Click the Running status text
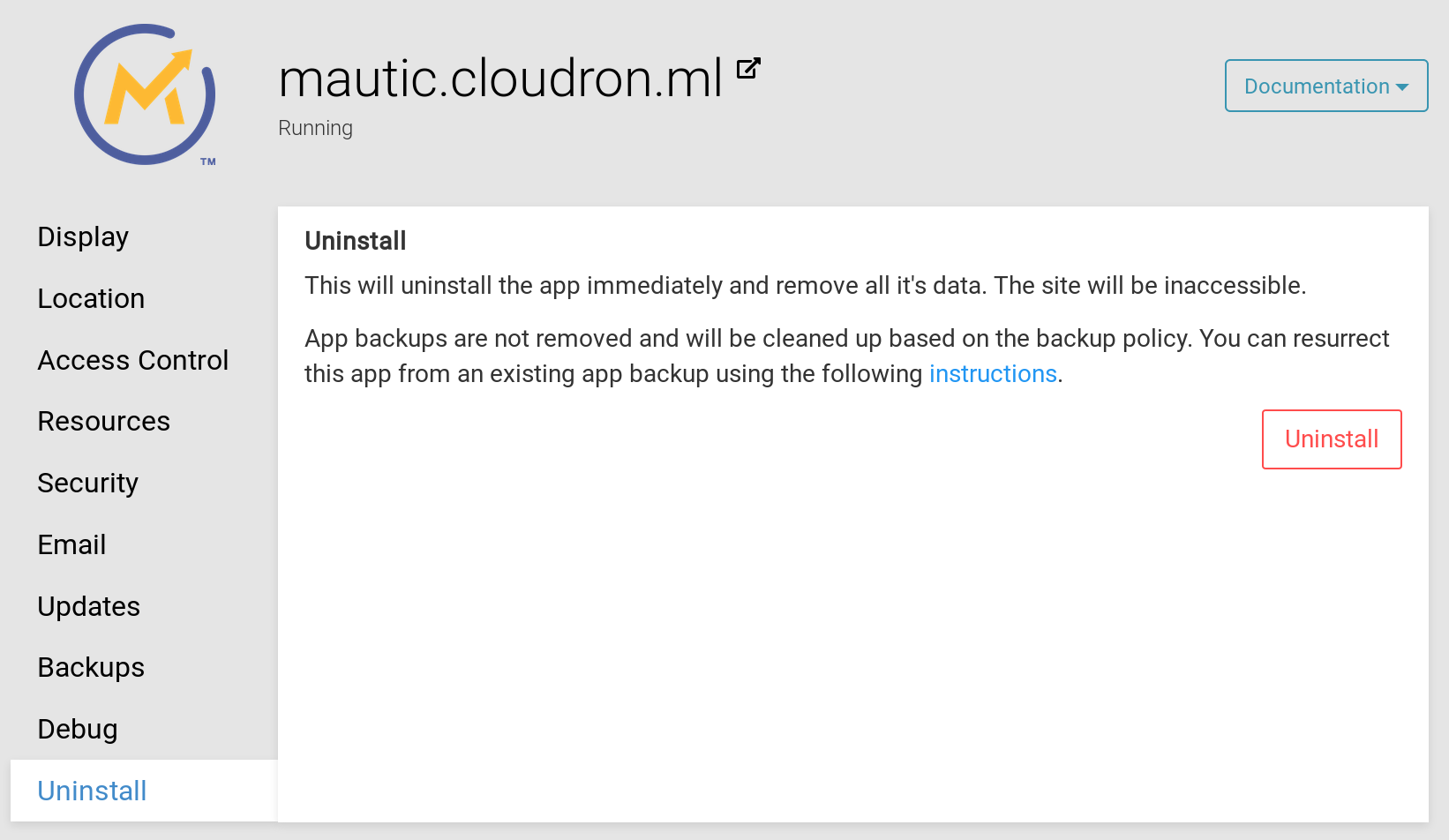The height and width of the screenshot is (840, 1449). pyautogui.click(x=315, y=128)
